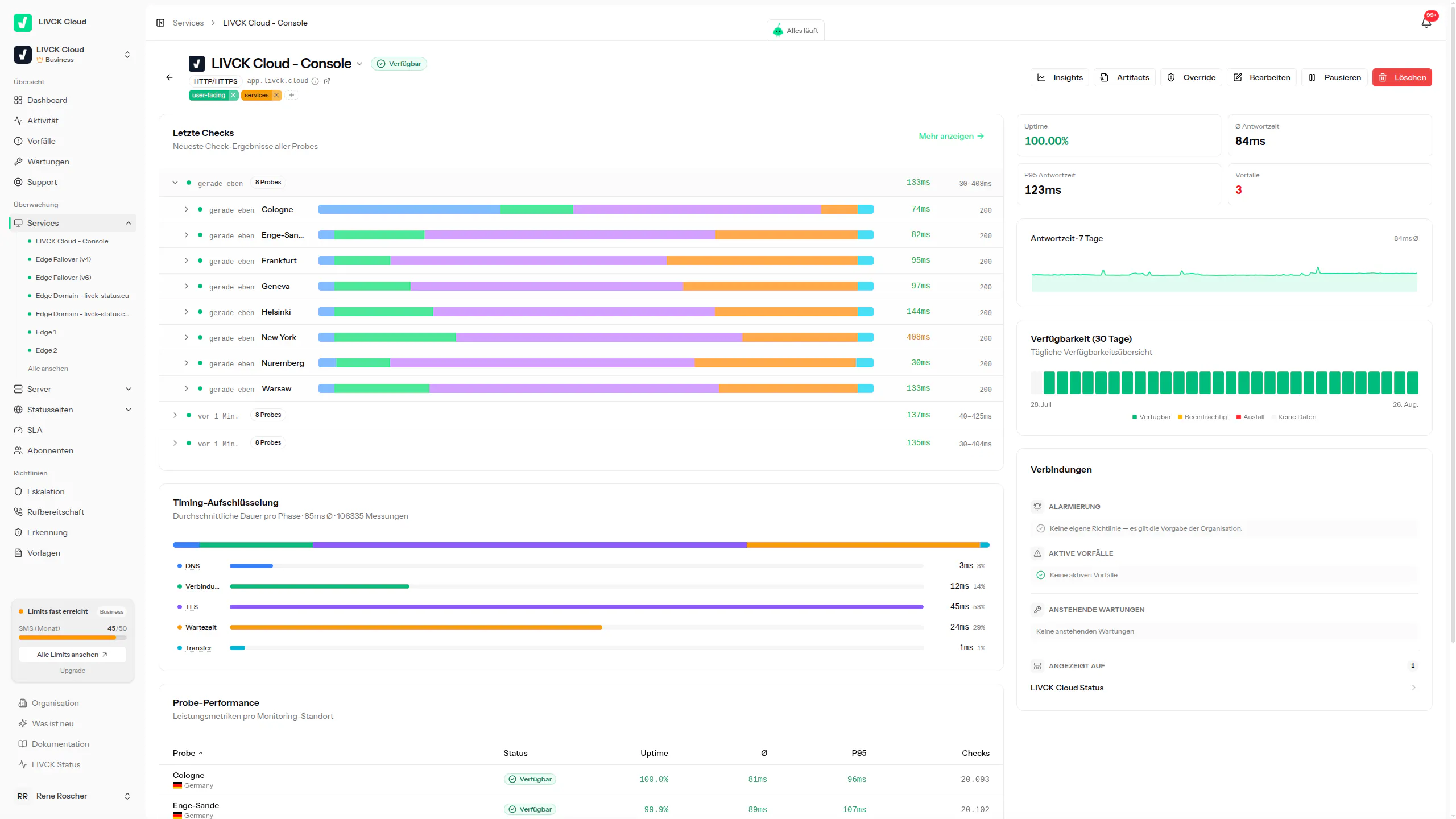The image size is (1456, 819).
Task: Open the notifications bell
Action: click(1426, 23)
